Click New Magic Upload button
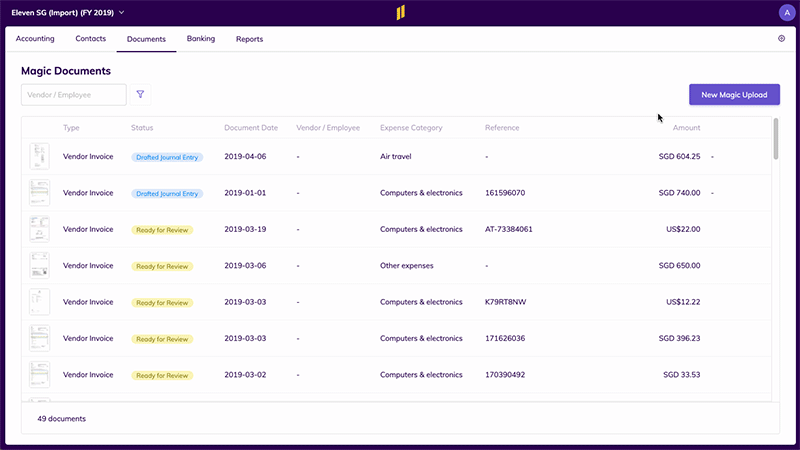The width and height of the screenshot is (800, 450). click(734, 95)
